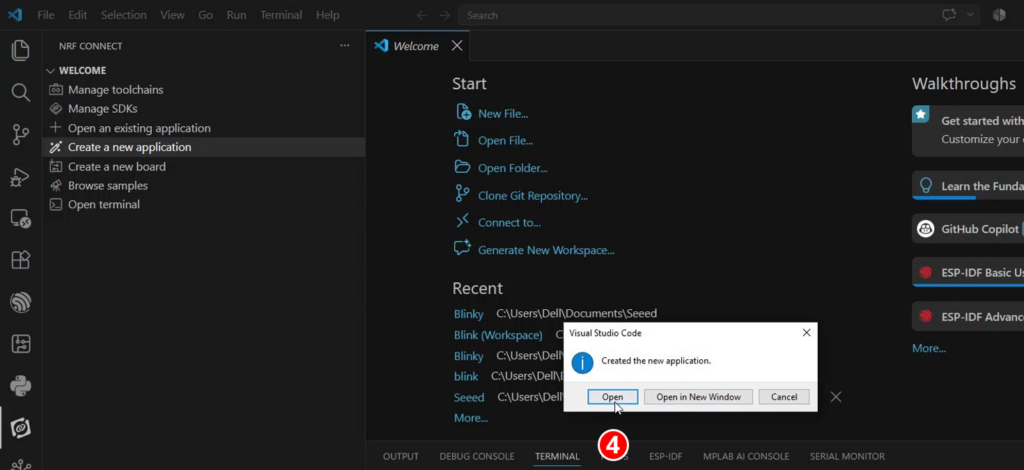The width and height of the screenshot is (1024, 470).
Task: Remove the Seeed recent entry with X
Action: (x=836, y=397)
